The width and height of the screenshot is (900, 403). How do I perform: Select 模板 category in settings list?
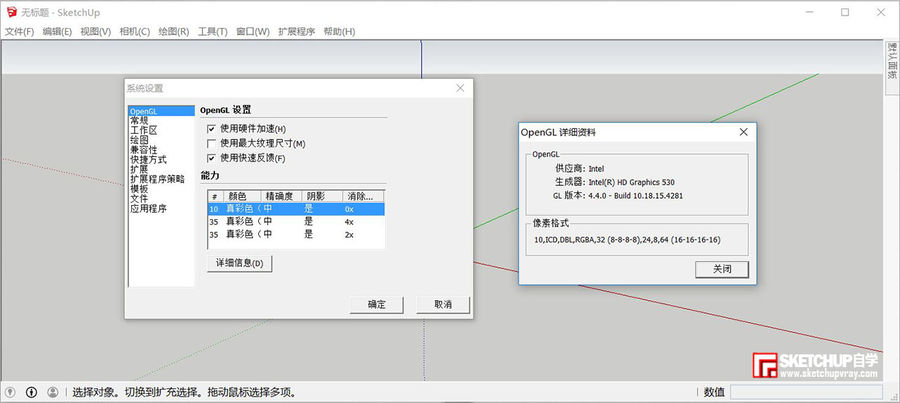(162, 189)
